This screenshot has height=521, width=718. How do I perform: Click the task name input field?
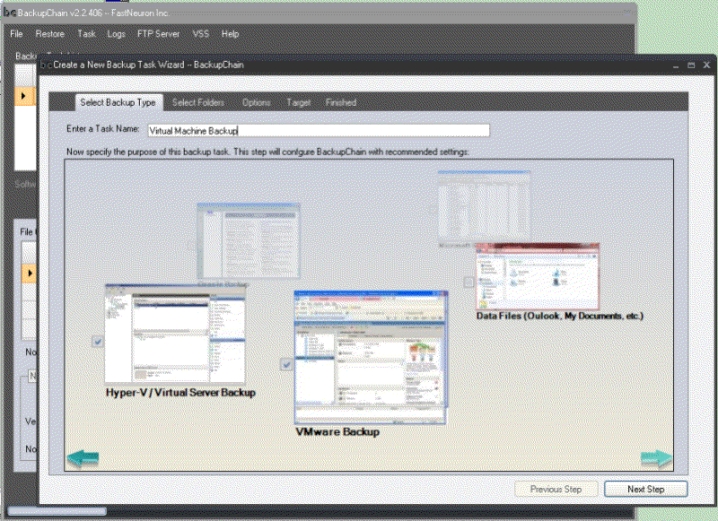[x=318, y=130]
